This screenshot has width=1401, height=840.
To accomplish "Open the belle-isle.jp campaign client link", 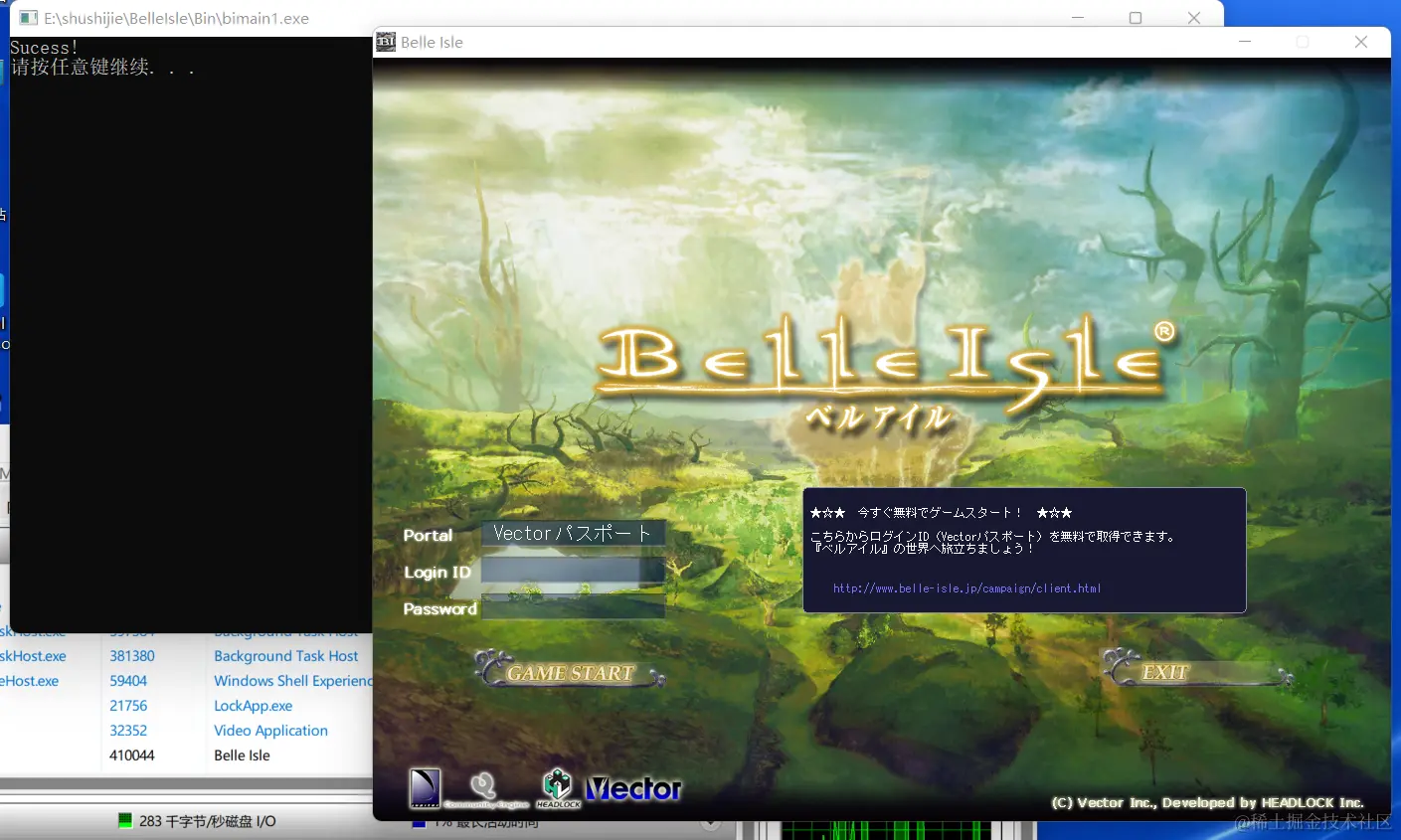I will pos(966,588).
